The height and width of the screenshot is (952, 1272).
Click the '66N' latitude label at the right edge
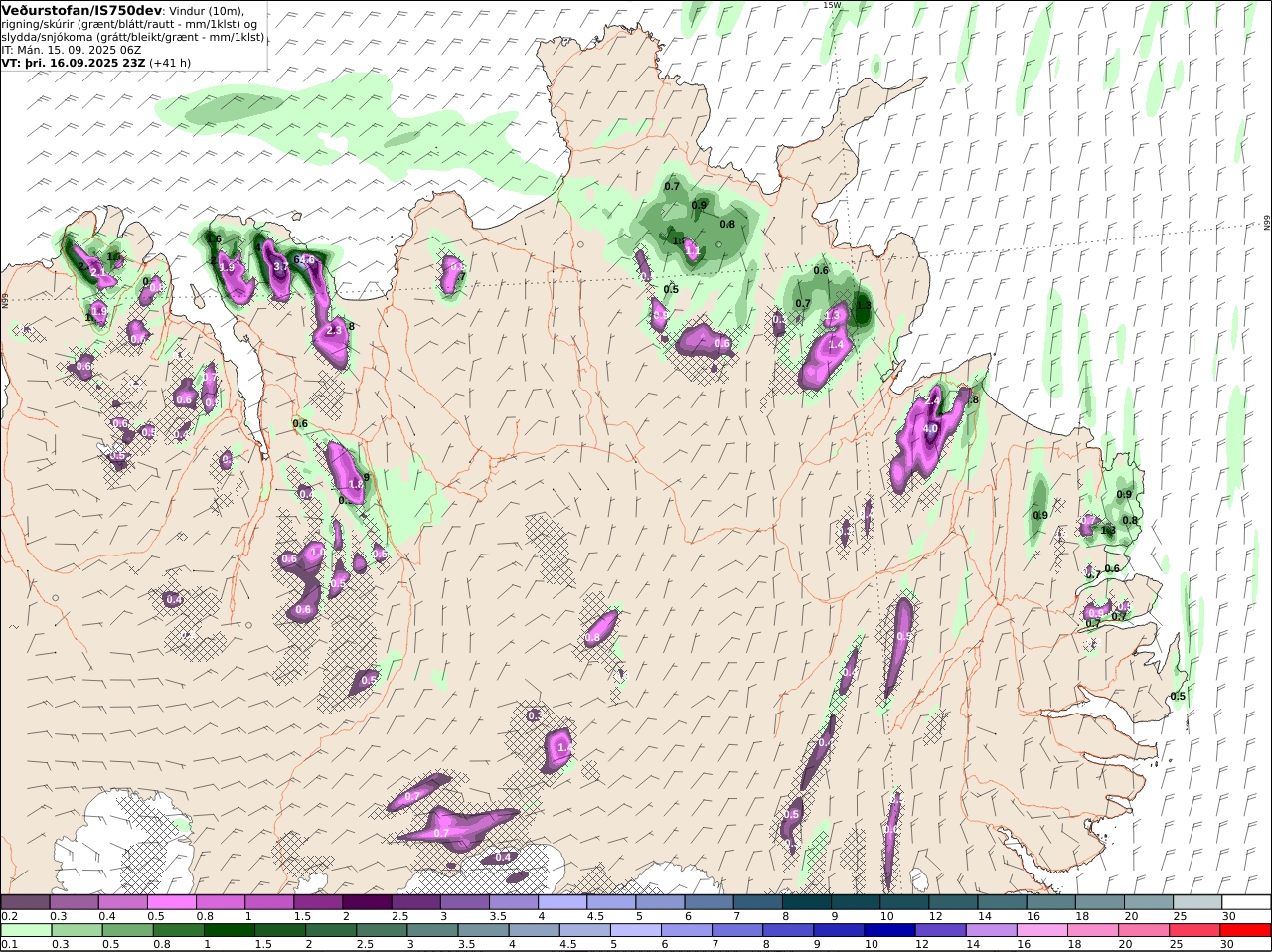(1267, 223)
